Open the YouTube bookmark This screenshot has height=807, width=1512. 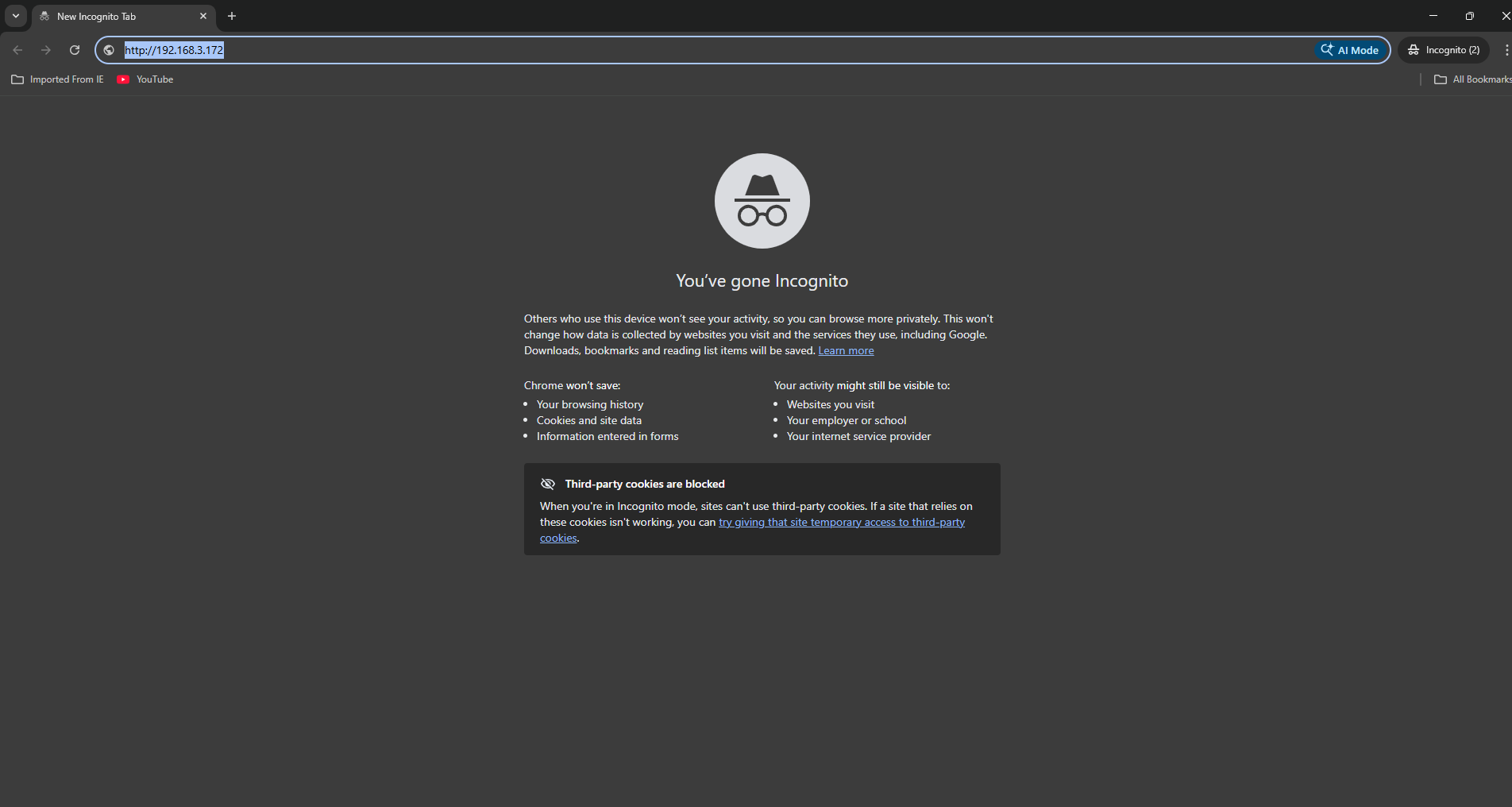(x=145, y=79)
